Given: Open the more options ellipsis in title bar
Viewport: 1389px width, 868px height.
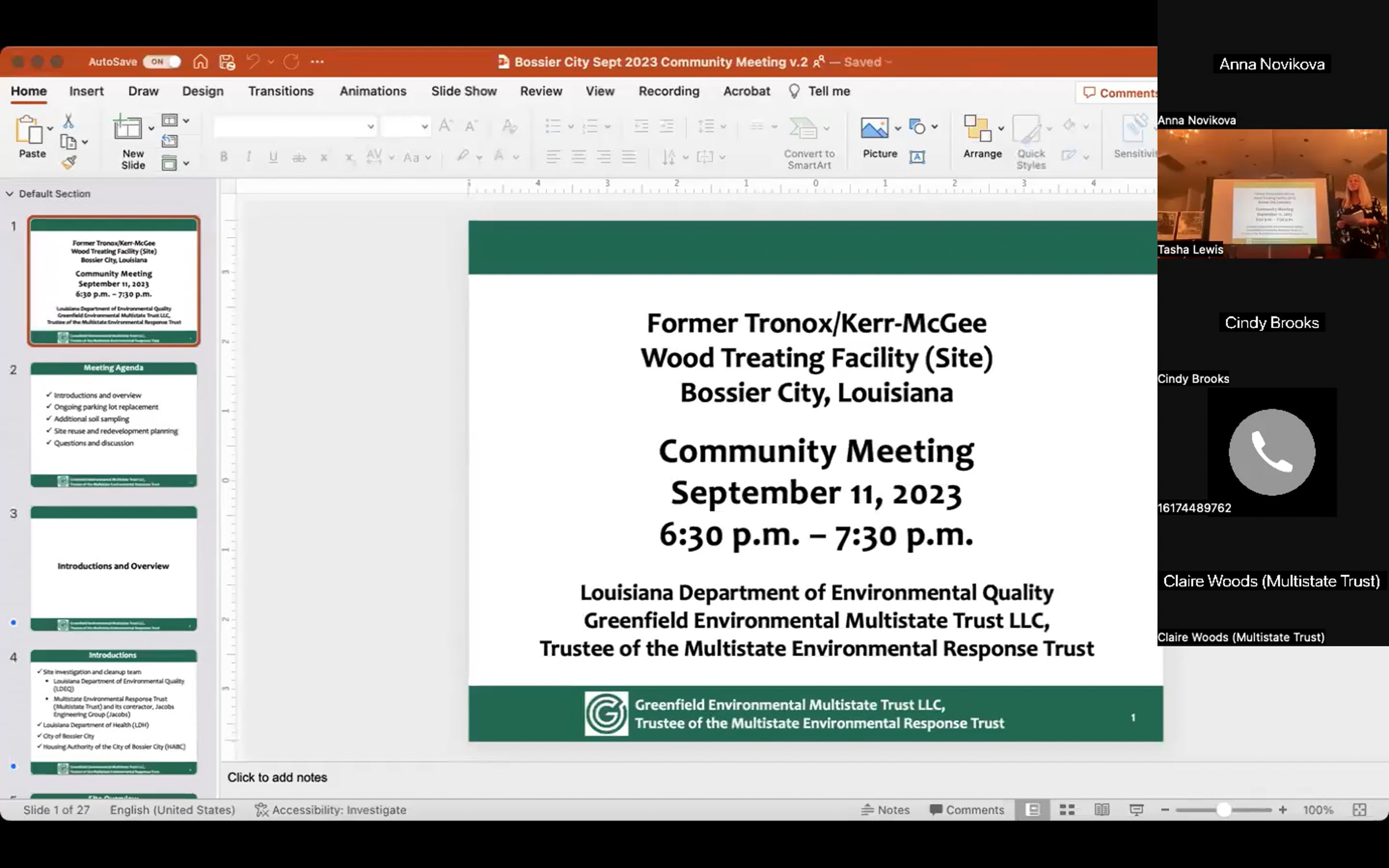Looking at the screenshot, I should pyautogui.click(x=317, y=61).
